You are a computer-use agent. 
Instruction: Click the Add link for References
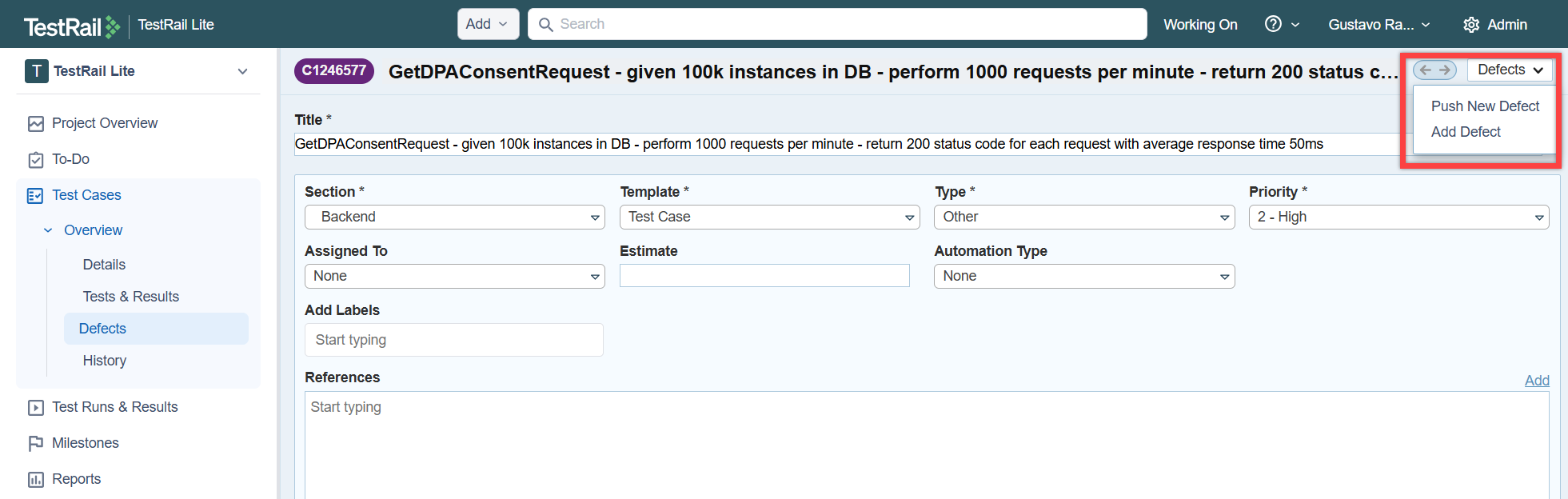(x=1536, y=381)
